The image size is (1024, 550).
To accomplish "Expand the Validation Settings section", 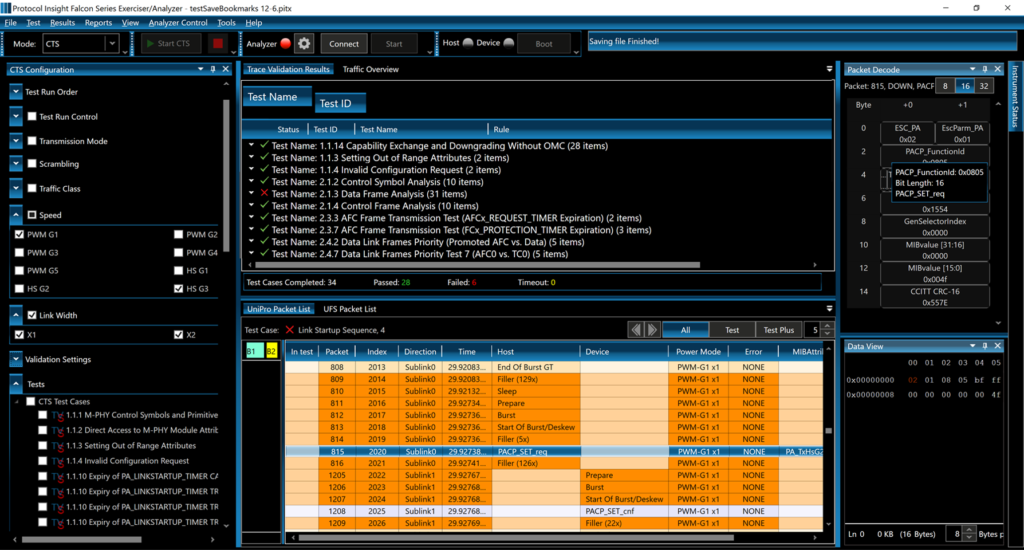I will point(16,359).
